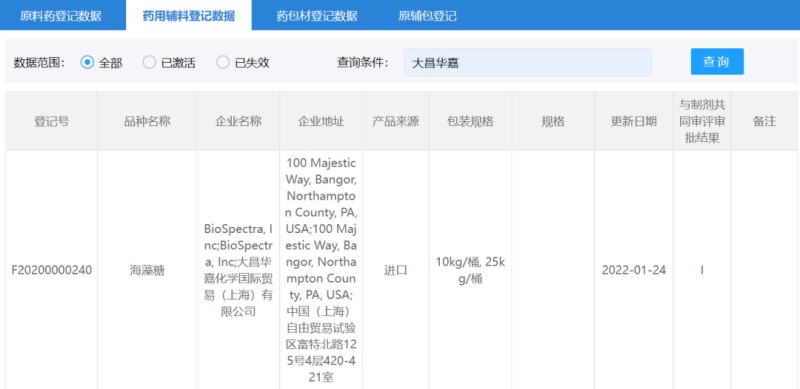This screenshot has height=389, width=800.
Task: Click the 品种名称 column header
Action: point(147,121)
